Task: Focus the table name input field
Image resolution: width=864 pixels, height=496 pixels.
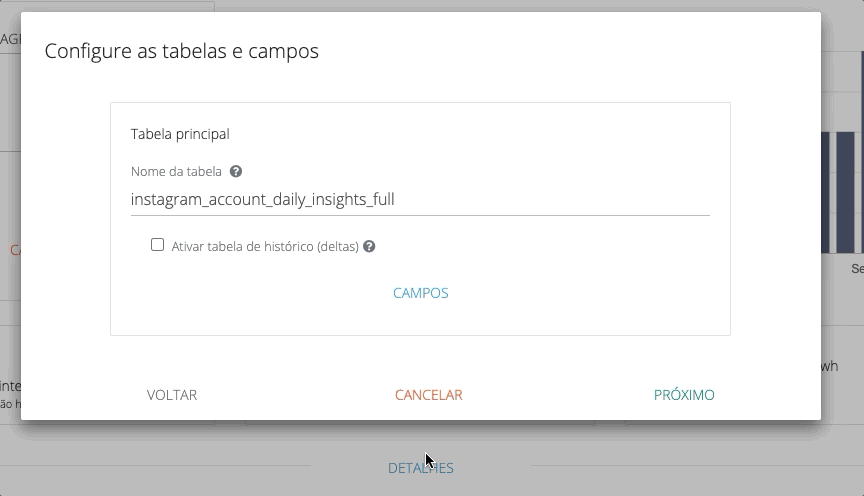Action: click(420, 199)
